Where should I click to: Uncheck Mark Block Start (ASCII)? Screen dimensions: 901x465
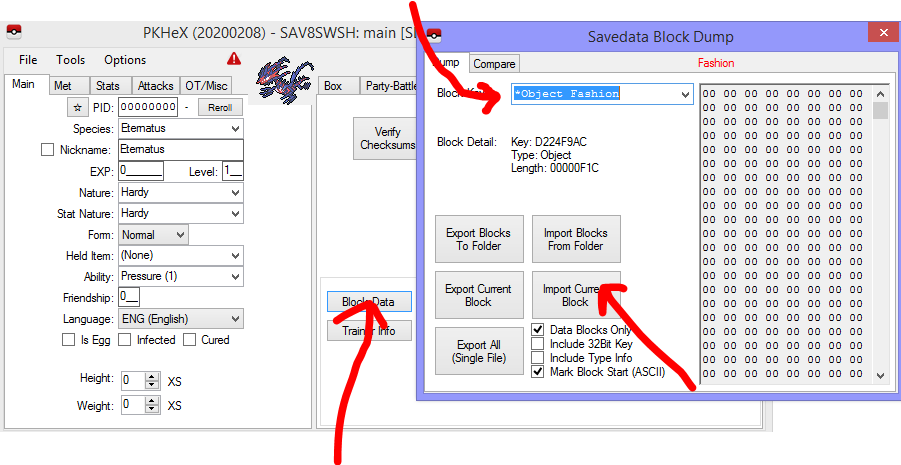(x=538, y=372)
